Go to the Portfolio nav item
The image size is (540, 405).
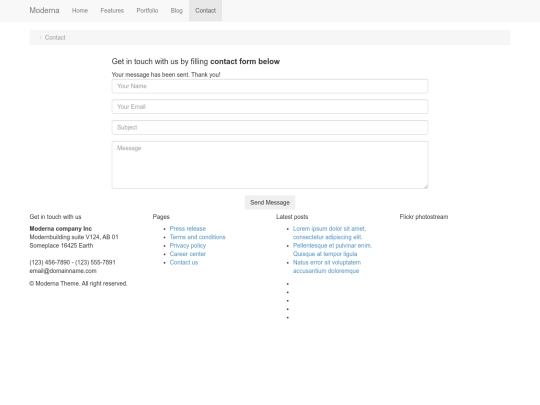click(147, 11)
